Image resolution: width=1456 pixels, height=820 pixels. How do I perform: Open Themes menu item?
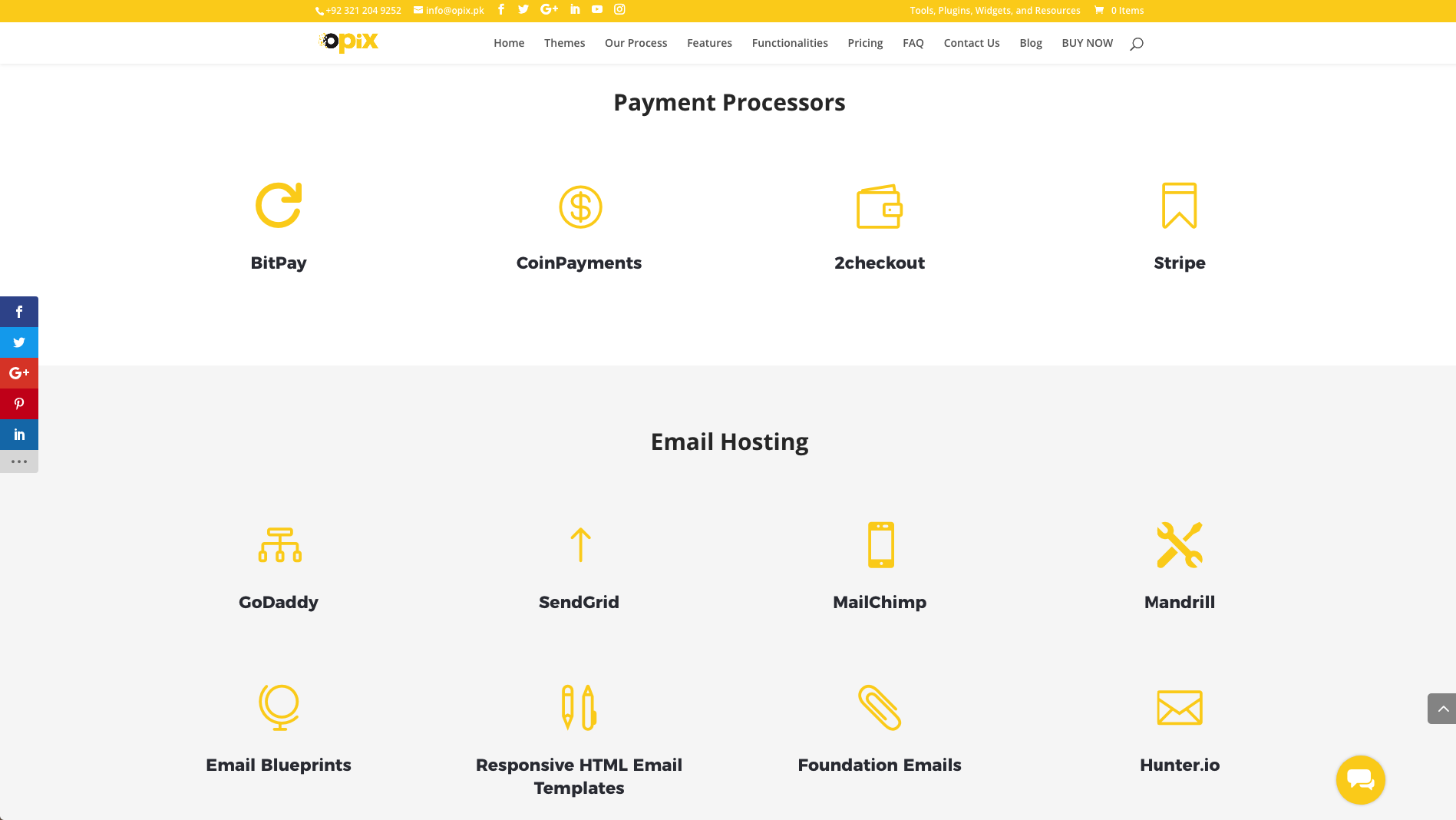565,43
